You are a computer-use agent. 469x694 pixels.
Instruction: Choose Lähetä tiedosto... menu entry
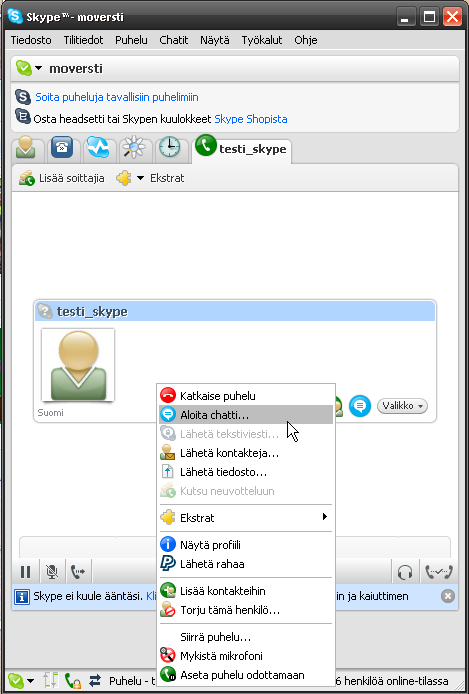click(246, 472)
